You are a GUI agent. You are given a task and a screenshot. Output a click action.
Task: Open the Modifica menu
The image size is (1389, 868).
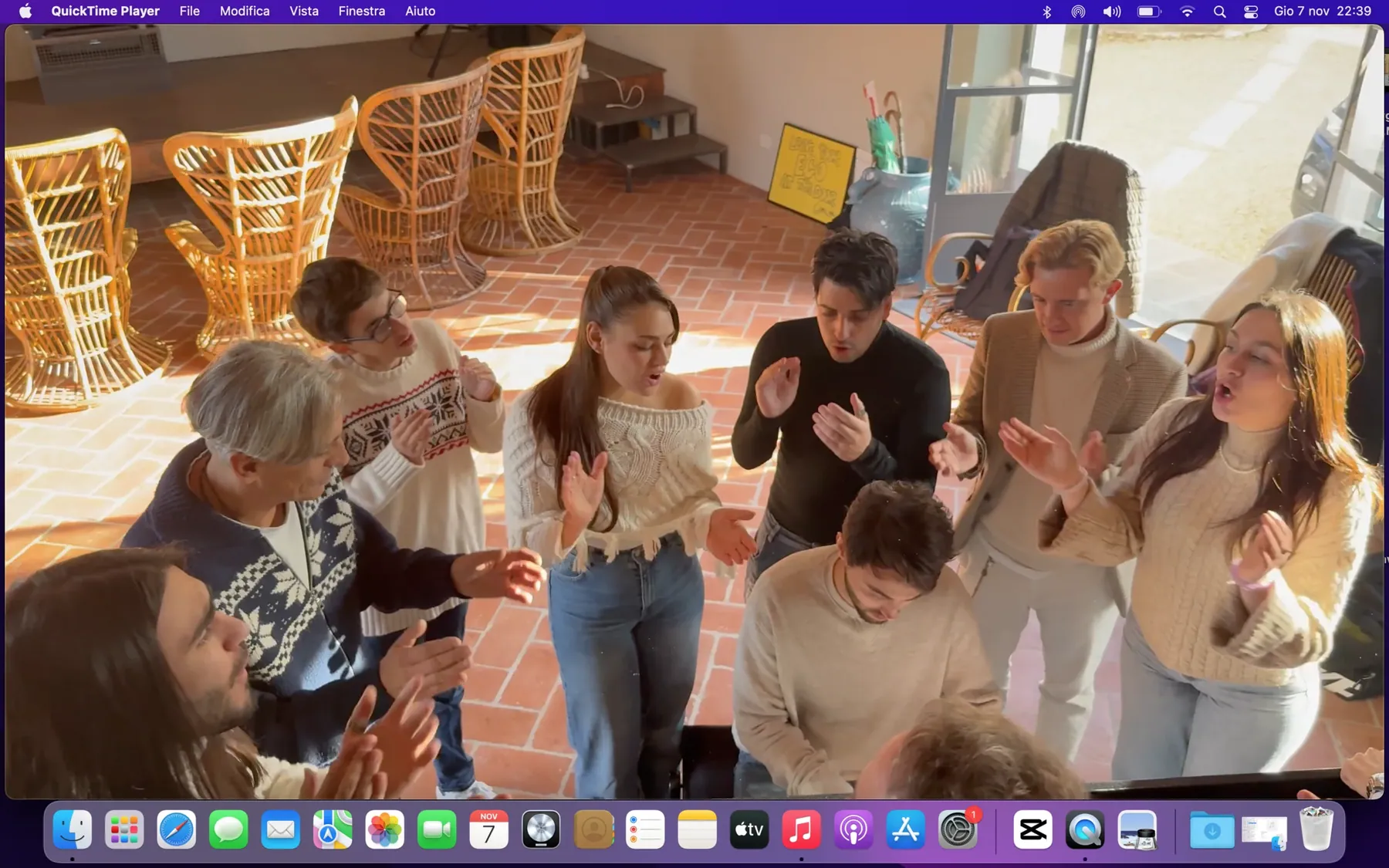245,11
